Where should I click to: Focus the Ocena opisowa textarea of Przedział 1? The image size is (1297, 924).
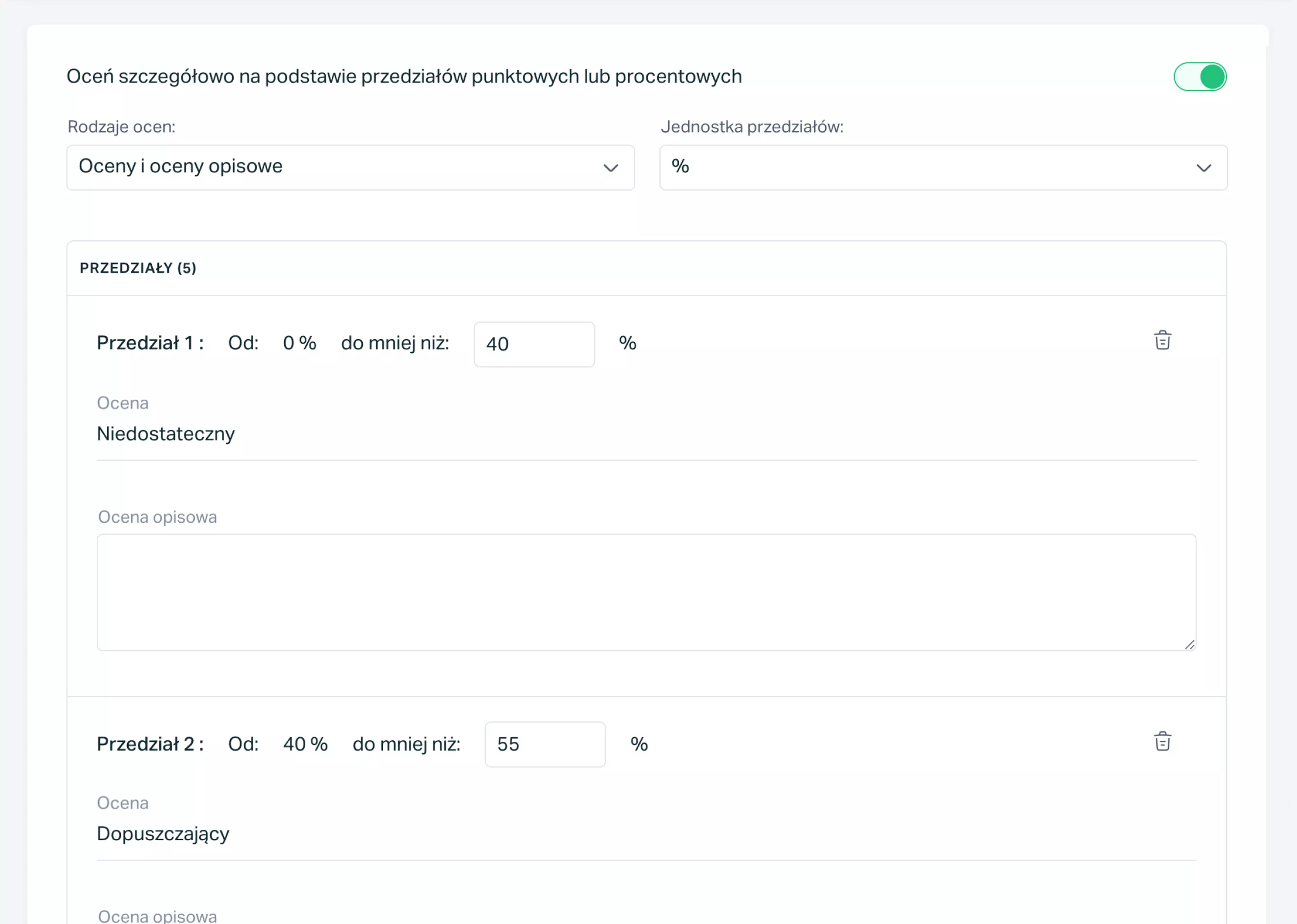point(646,592)
